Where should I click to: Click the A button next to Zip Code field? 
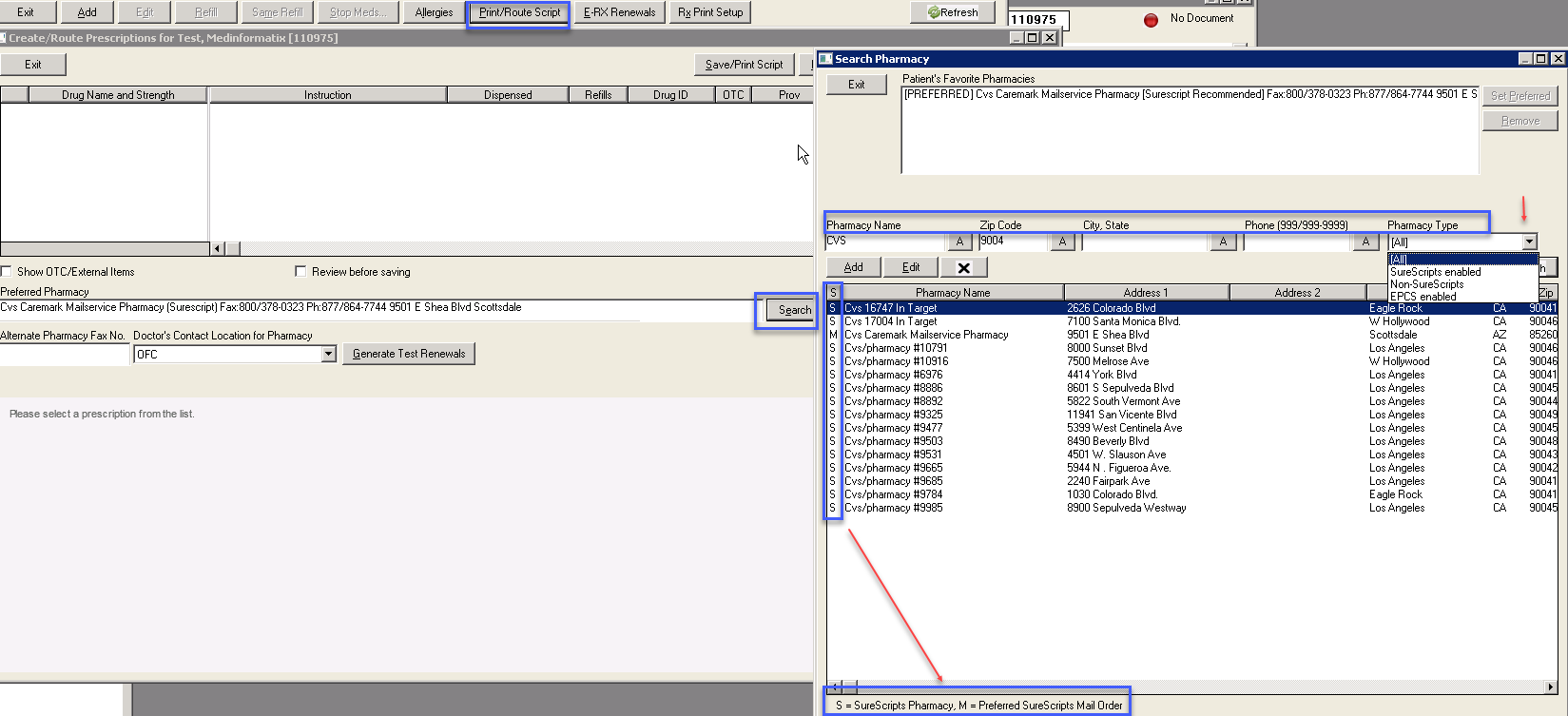tap(1062, 242)
